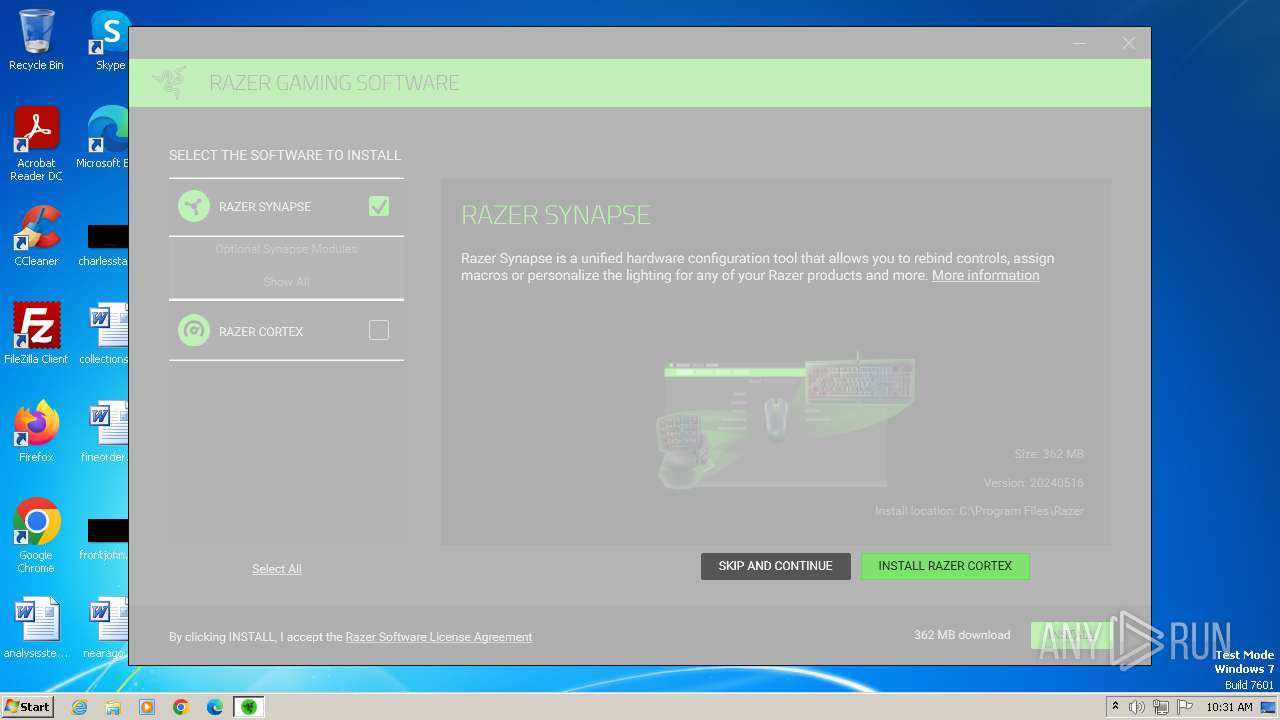Expand Show All optional Synapse modules
This screenshot has height=720, width=1280.
pos(286,282)
